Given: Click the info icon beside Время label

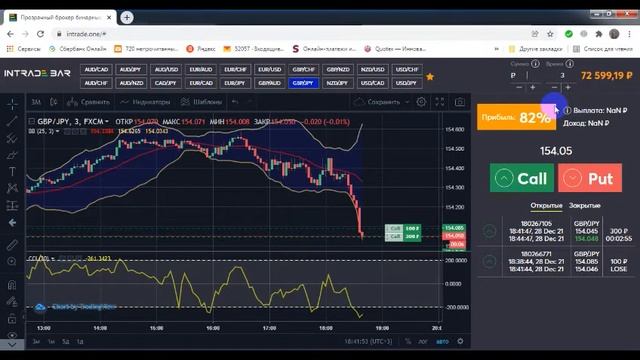Looking at the screenshot, I should tap(570, 64).
